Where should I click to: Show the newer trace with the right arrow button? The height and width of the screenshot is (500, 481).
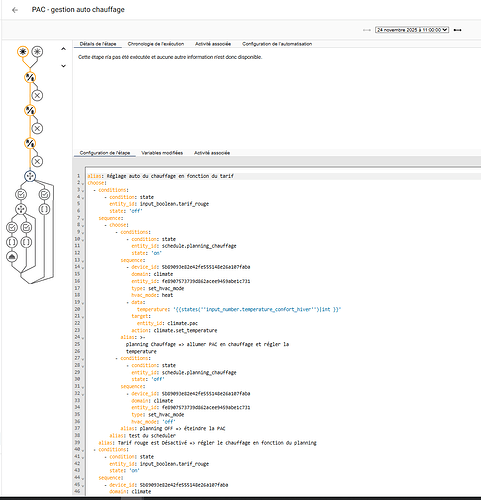[458, 30]
